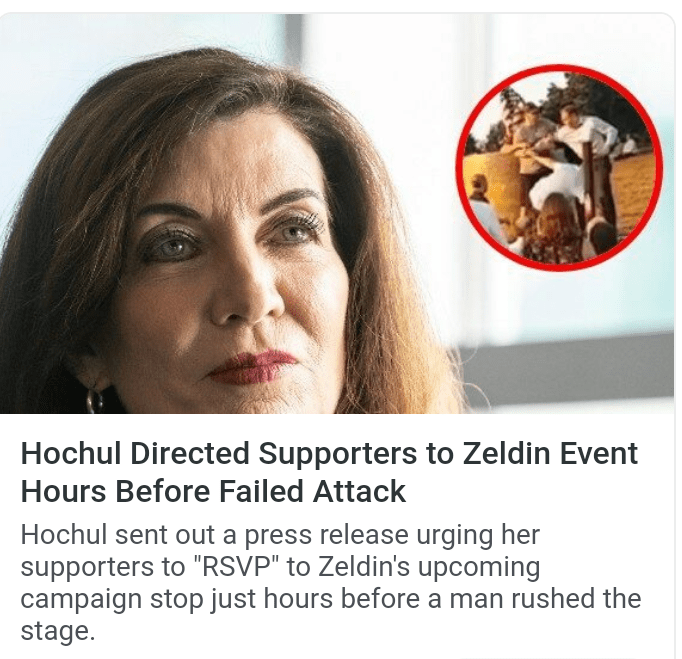The image size is (682, 659).
Task: Open the circular red-bordered inset photo
Action: [559, 168]
